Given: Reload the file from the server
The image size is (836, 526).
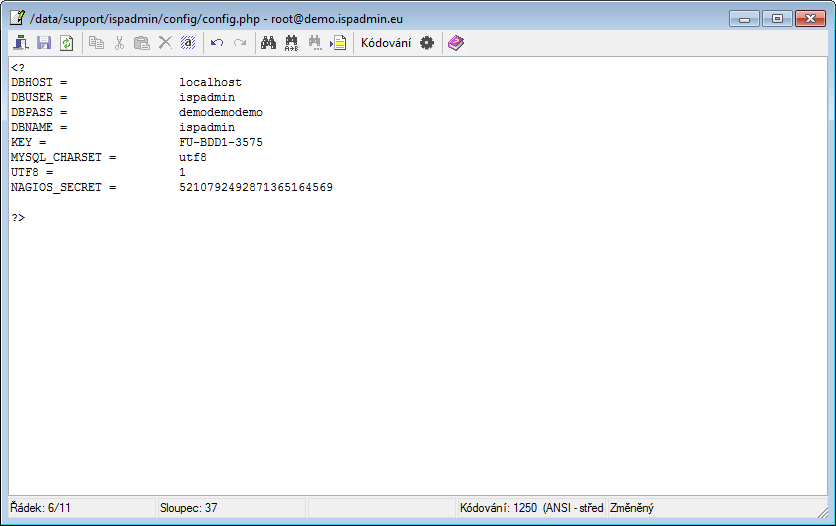Looking at the screenshot, I should [x=67, y=43].
